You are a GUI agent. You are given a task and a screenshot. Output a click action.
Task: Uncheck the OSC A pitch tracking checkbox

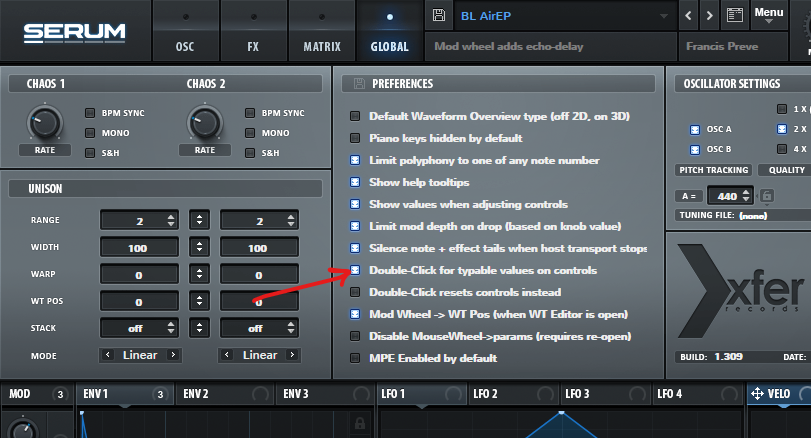pos(695,130)
